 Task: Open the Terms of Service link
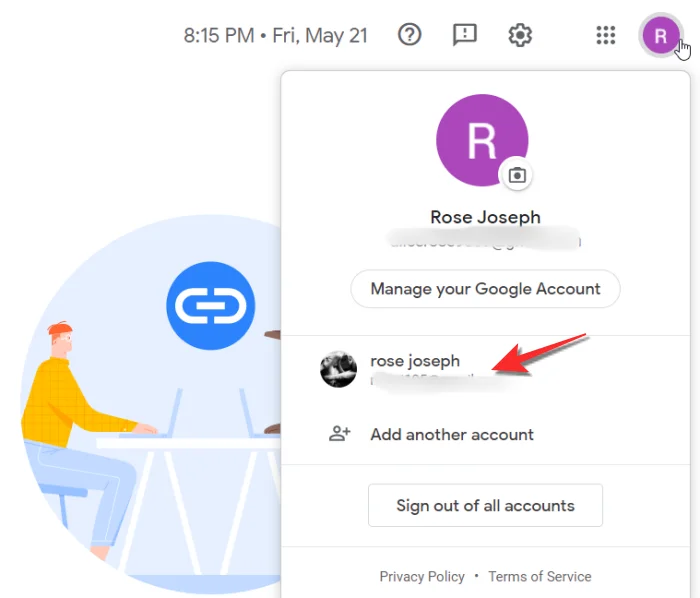[x=540, y=577]
